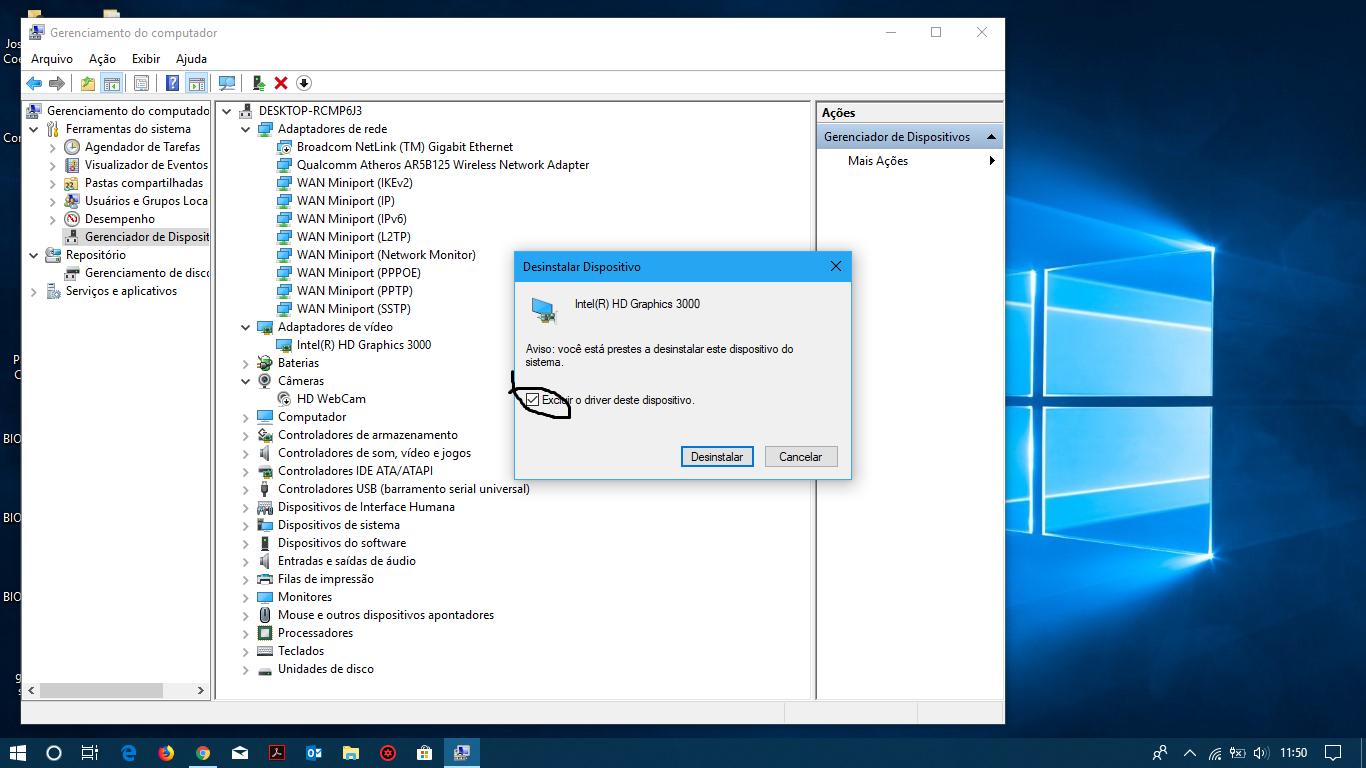Select the HD WebCam device

click(331, 399)
